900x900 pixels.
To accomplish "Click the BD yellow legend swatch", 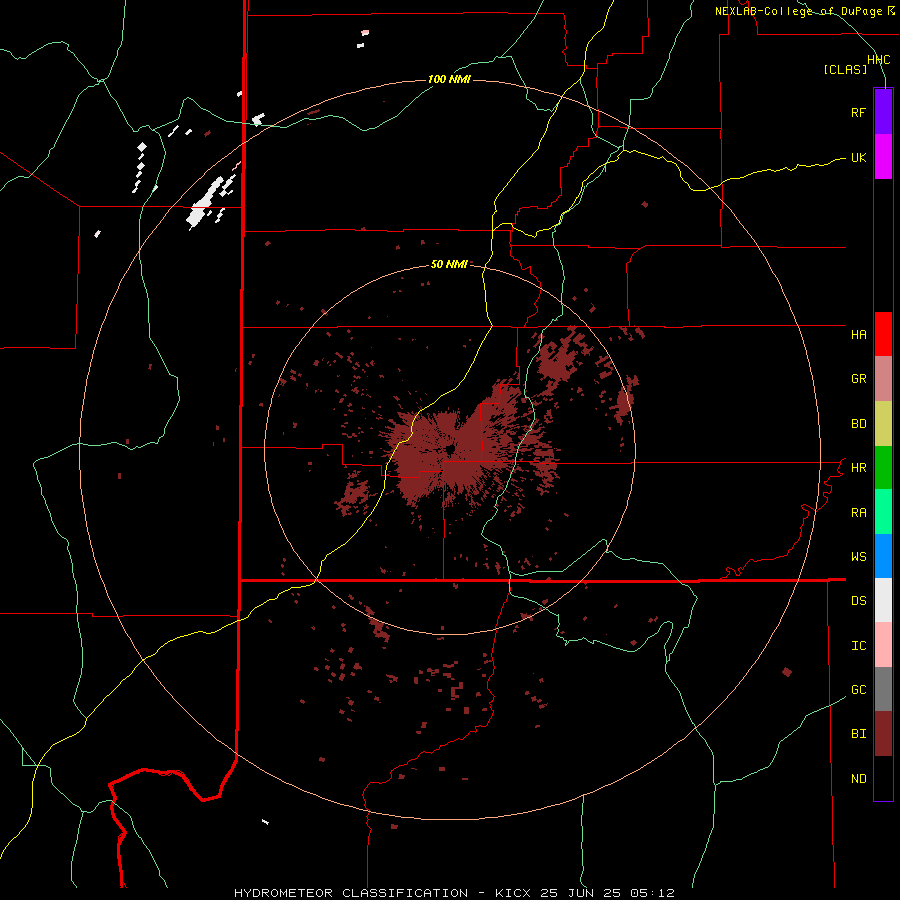I will (x=883, y=424).
